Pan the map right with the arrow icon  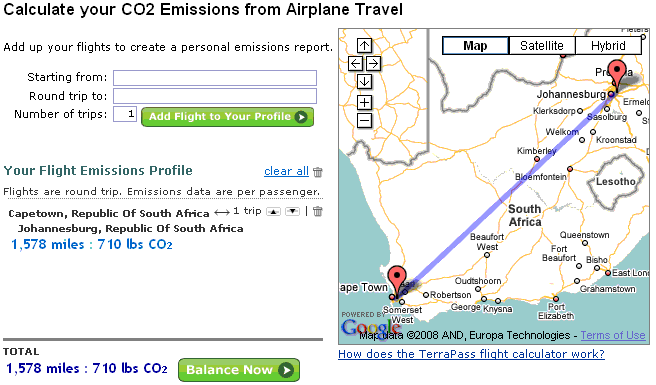coord(373,64)
